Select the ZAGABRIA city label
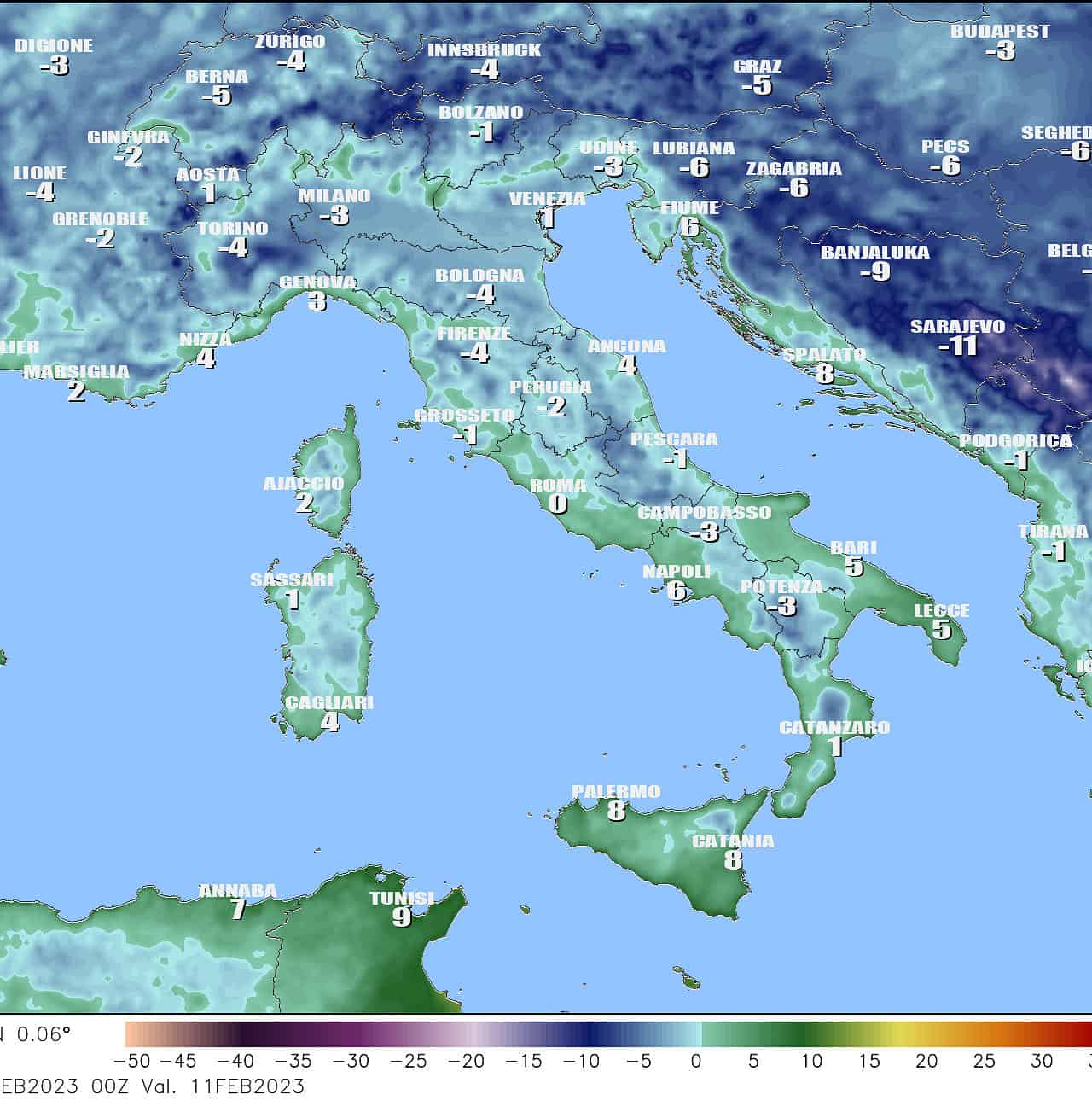This screenshot has height=1106, width=1092. point(794,169)
